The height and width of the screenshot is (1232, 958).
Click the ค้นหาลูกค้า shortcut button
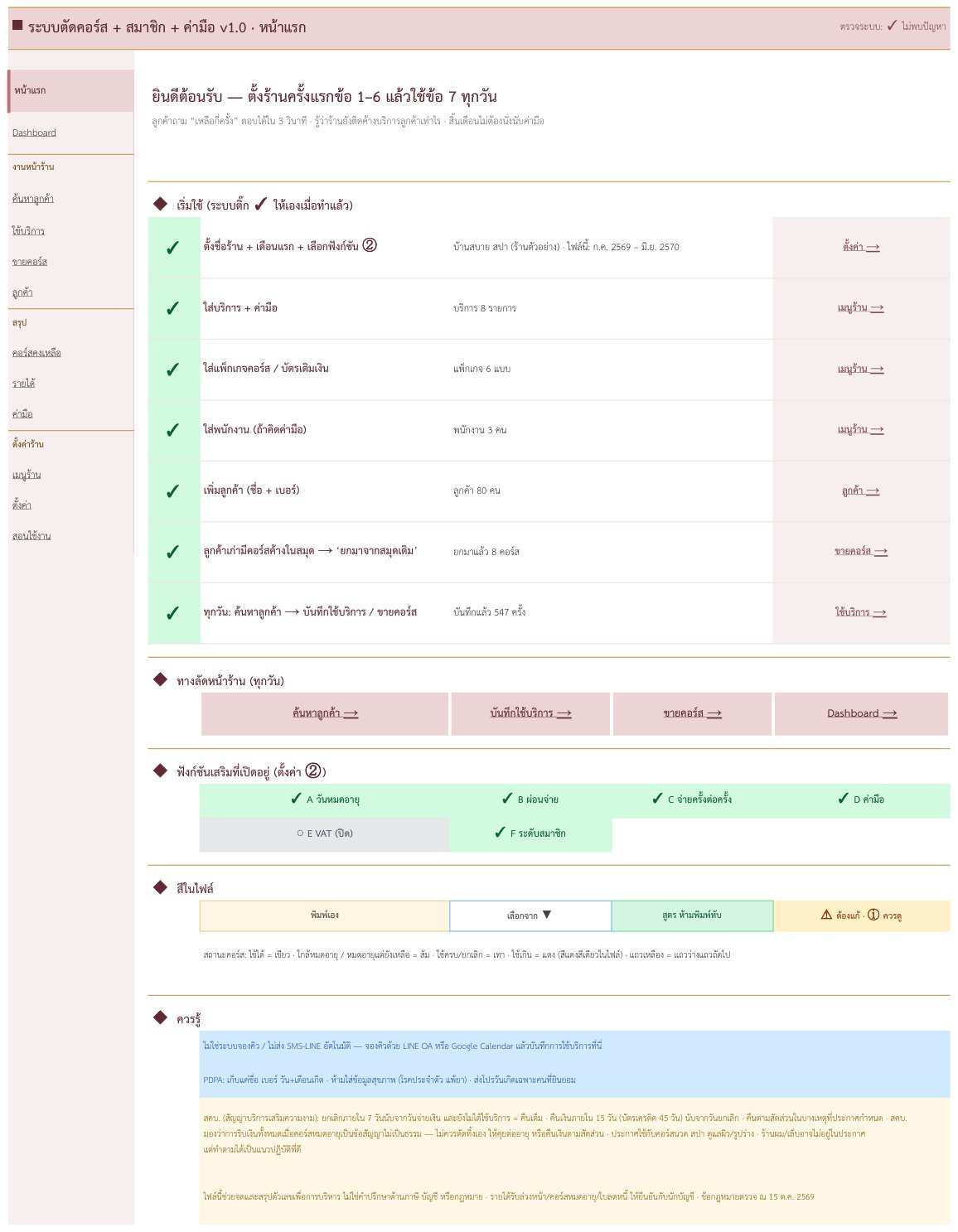click(x=325, y=713)
